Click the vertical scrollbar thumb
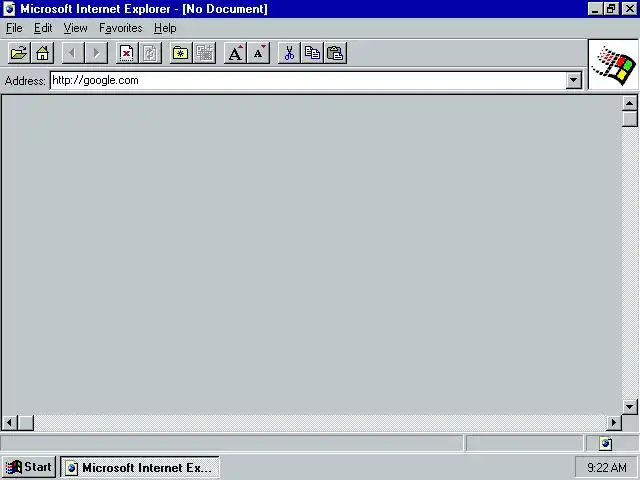The width and height of the screenshot is (640, 480). pyautogui.click(x=630, y=119)
